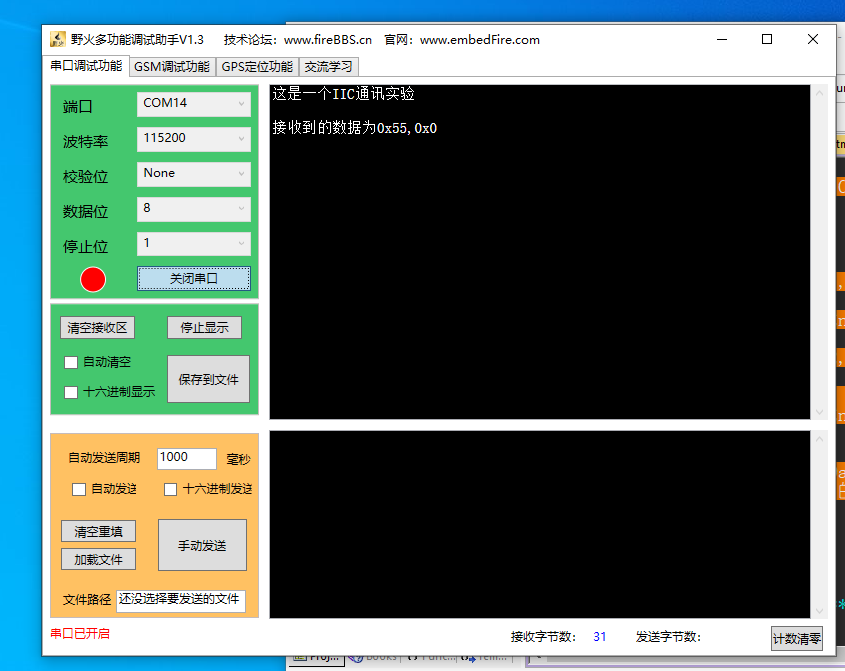Click 保存到文件 button

tap(208, 379)
